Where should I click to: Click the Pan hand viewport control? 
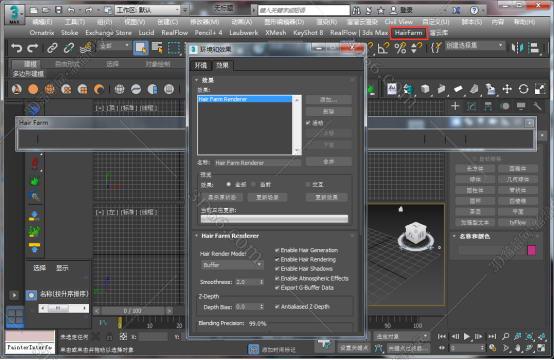pos(518,348)
